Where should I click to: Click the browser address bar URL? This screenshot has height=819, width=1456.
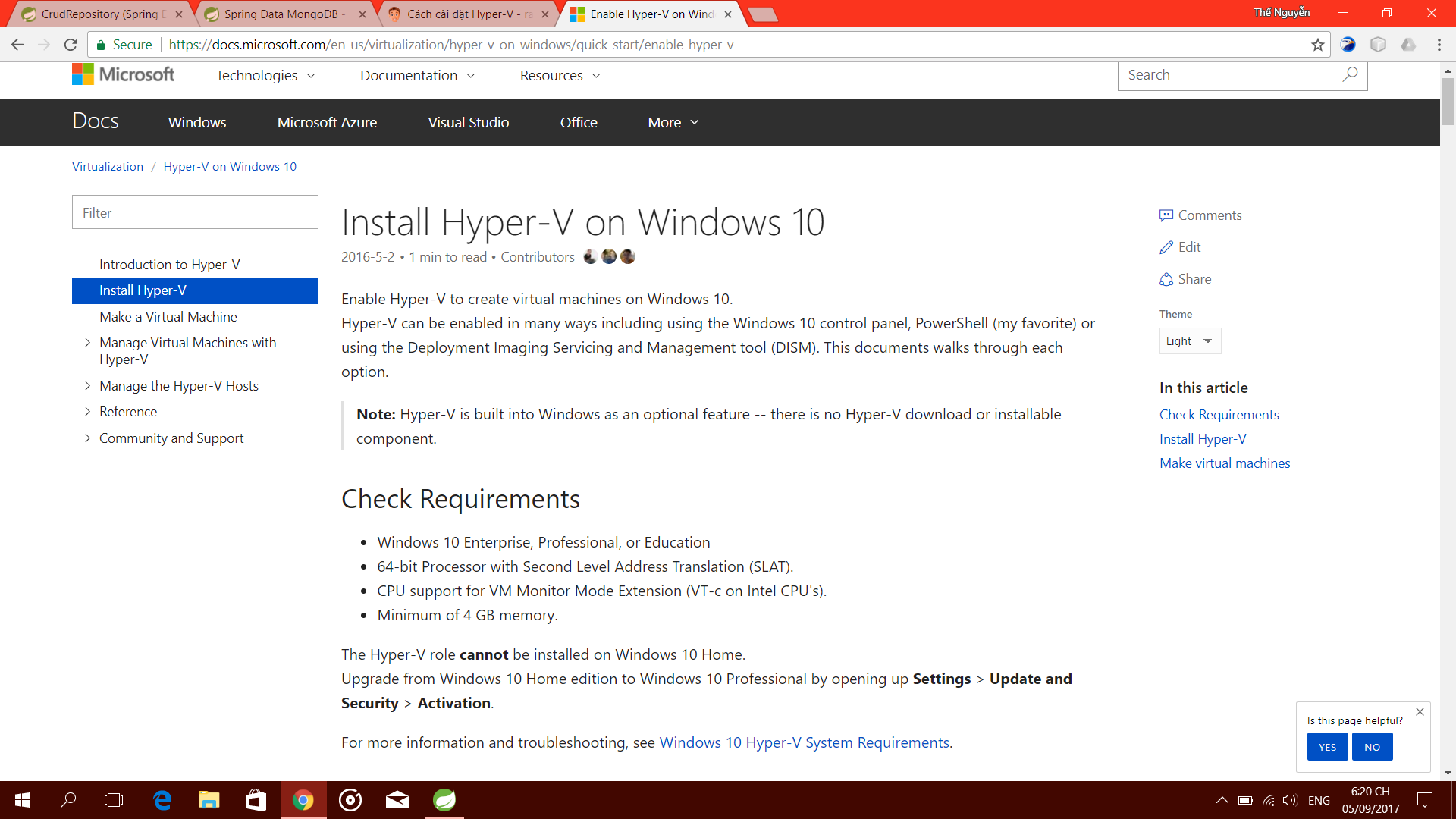pyautogui.click(x=450, y=45)
